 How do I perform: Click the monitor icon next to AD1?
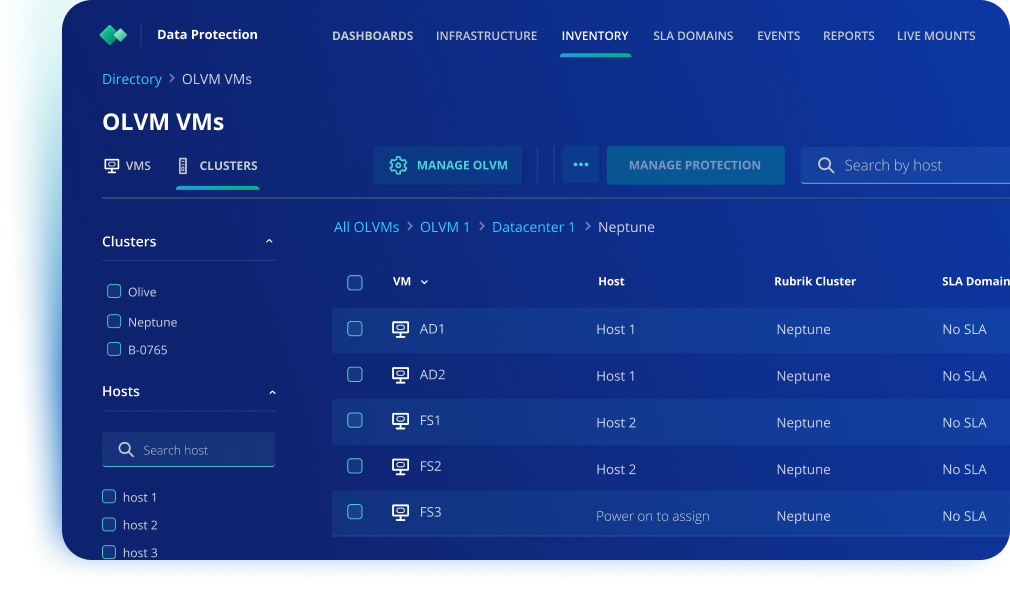[401, 328]
